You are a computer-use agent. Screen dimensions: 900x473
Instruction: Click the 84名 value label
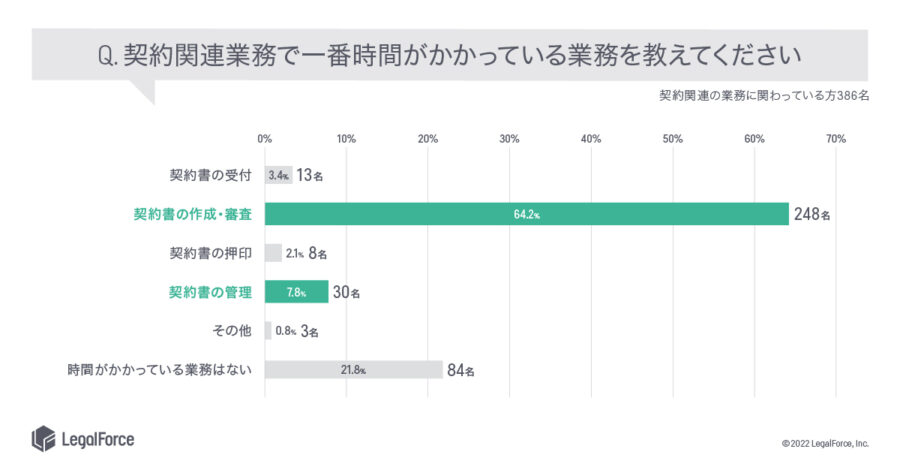[x=461, y=370]
